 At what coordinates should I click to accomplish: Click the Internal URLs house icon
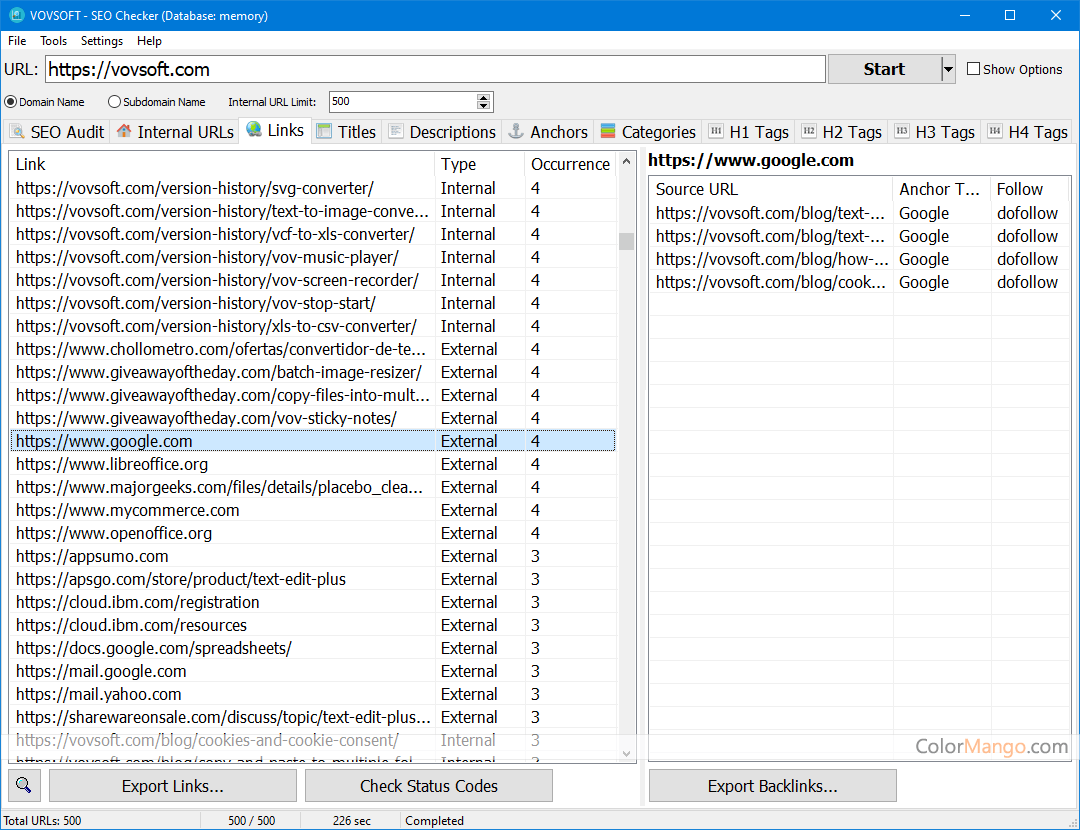124,132
